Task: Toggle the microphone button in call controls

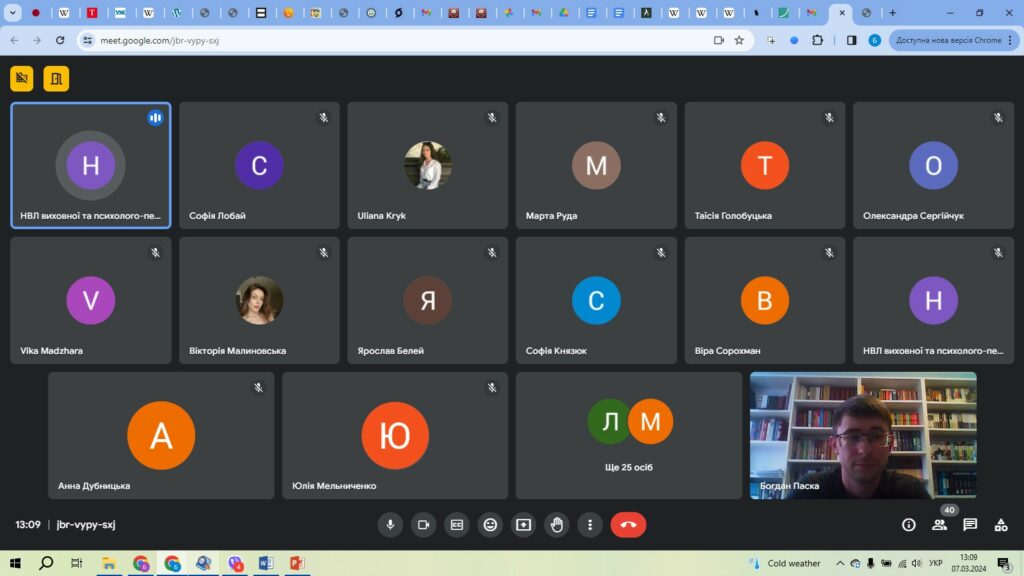Action: coord(390,525)
